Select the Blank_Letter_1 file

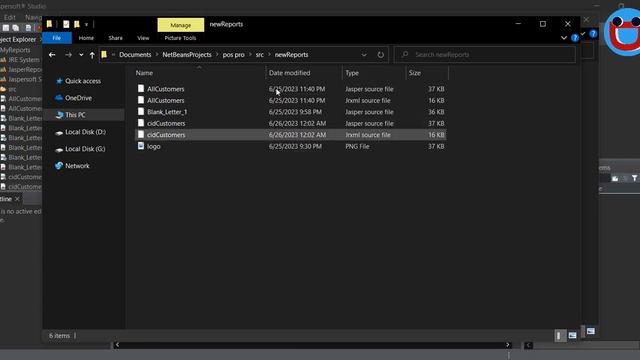pos(291,112)
